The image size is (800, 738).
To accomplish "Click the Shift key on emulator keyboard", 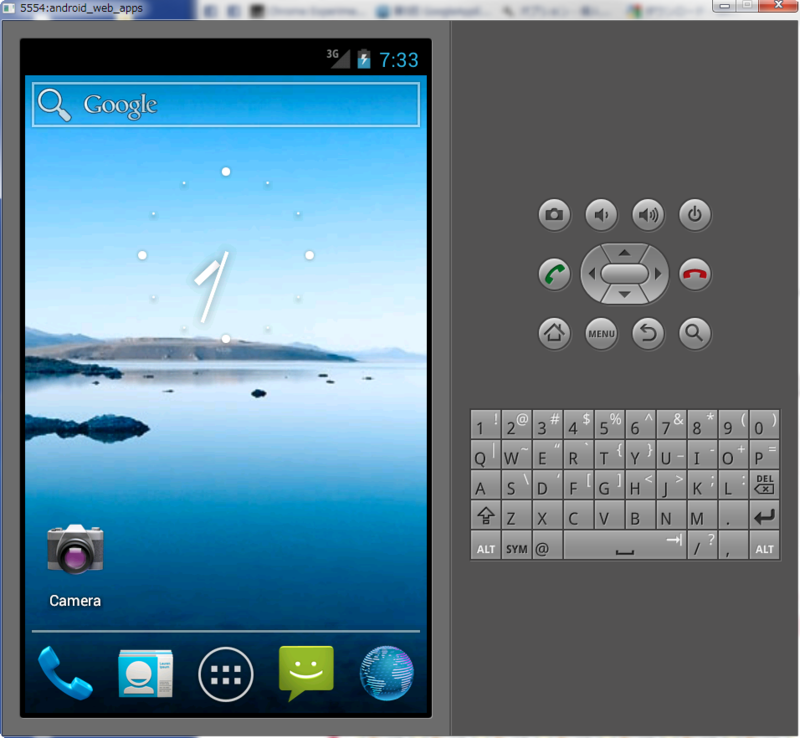I will coord(485,515).
